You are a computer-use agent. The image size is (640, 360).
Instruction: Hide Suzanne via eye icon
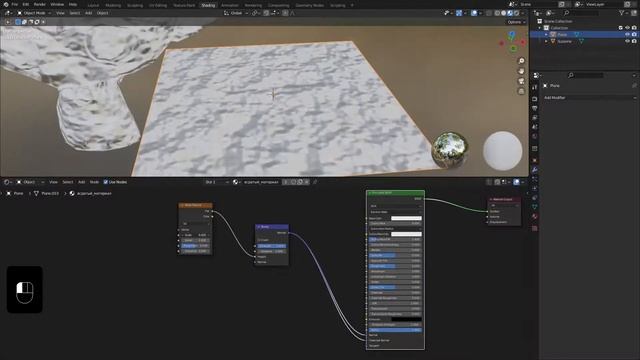coord(627,42)
